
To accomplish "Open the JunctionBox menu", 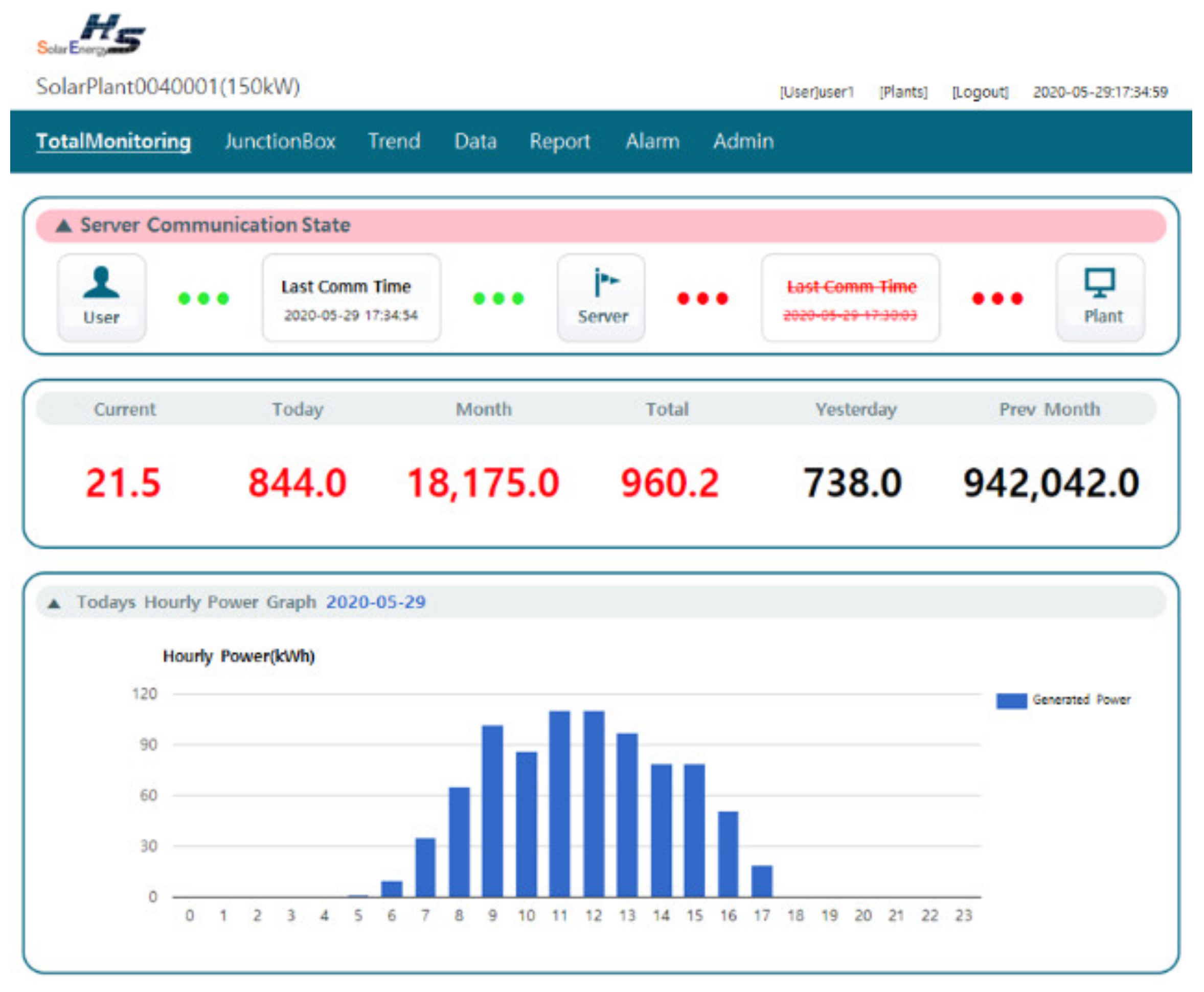I will [x=280, y=141].
